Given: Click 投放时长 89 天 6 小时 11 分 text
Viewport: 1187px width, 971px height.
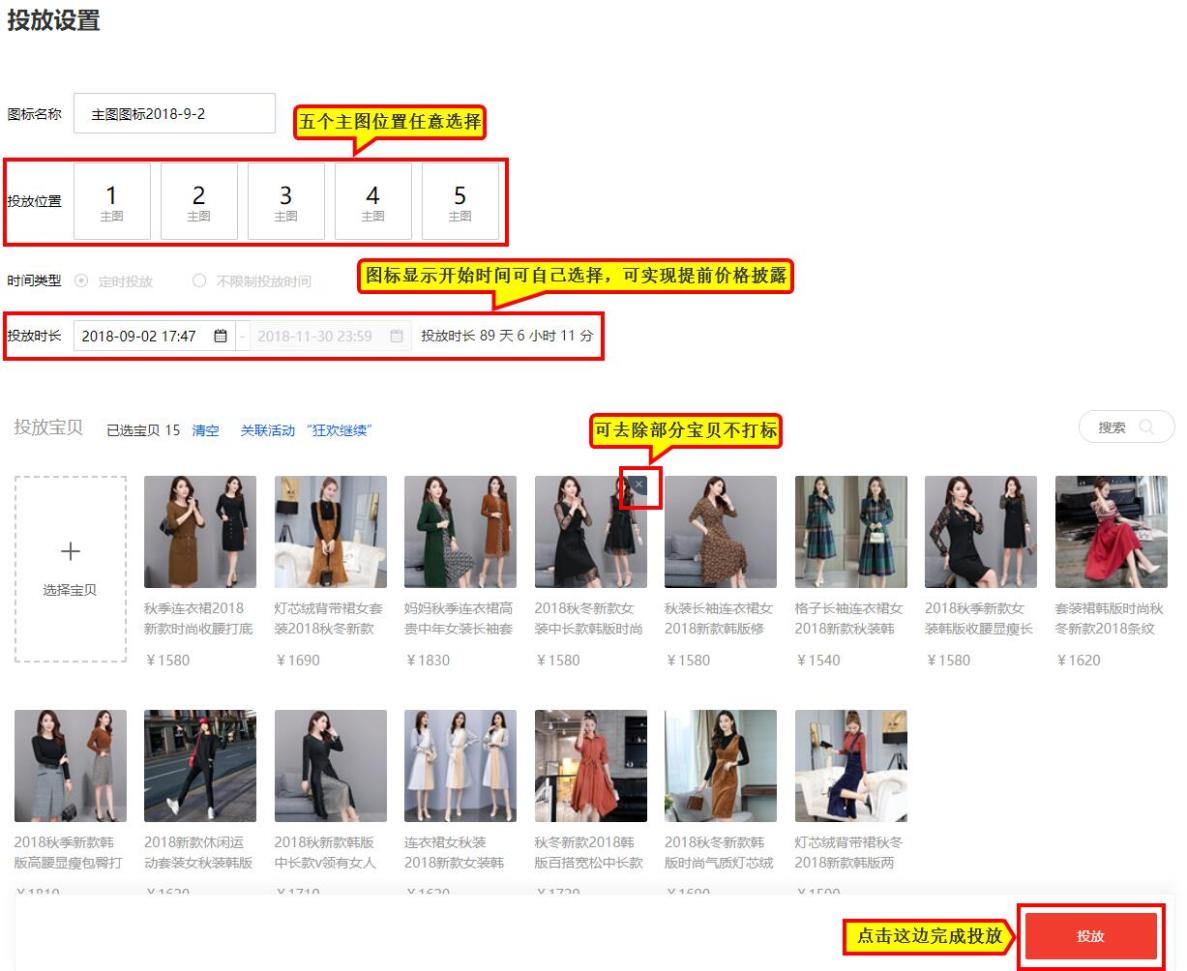Looking at the screenshot, I should (x=507, y=336).
